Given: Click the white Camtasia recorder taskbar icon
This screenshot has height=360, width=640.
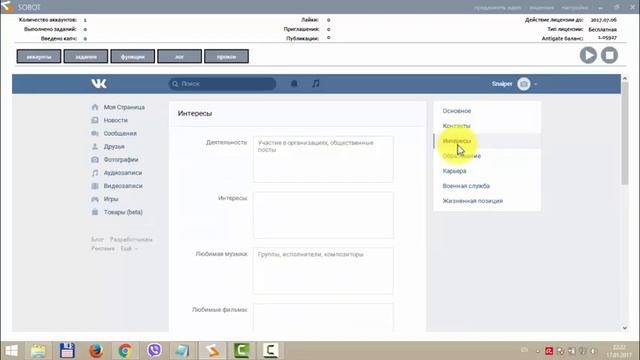Looking at the screenshot, I should 271,351.
